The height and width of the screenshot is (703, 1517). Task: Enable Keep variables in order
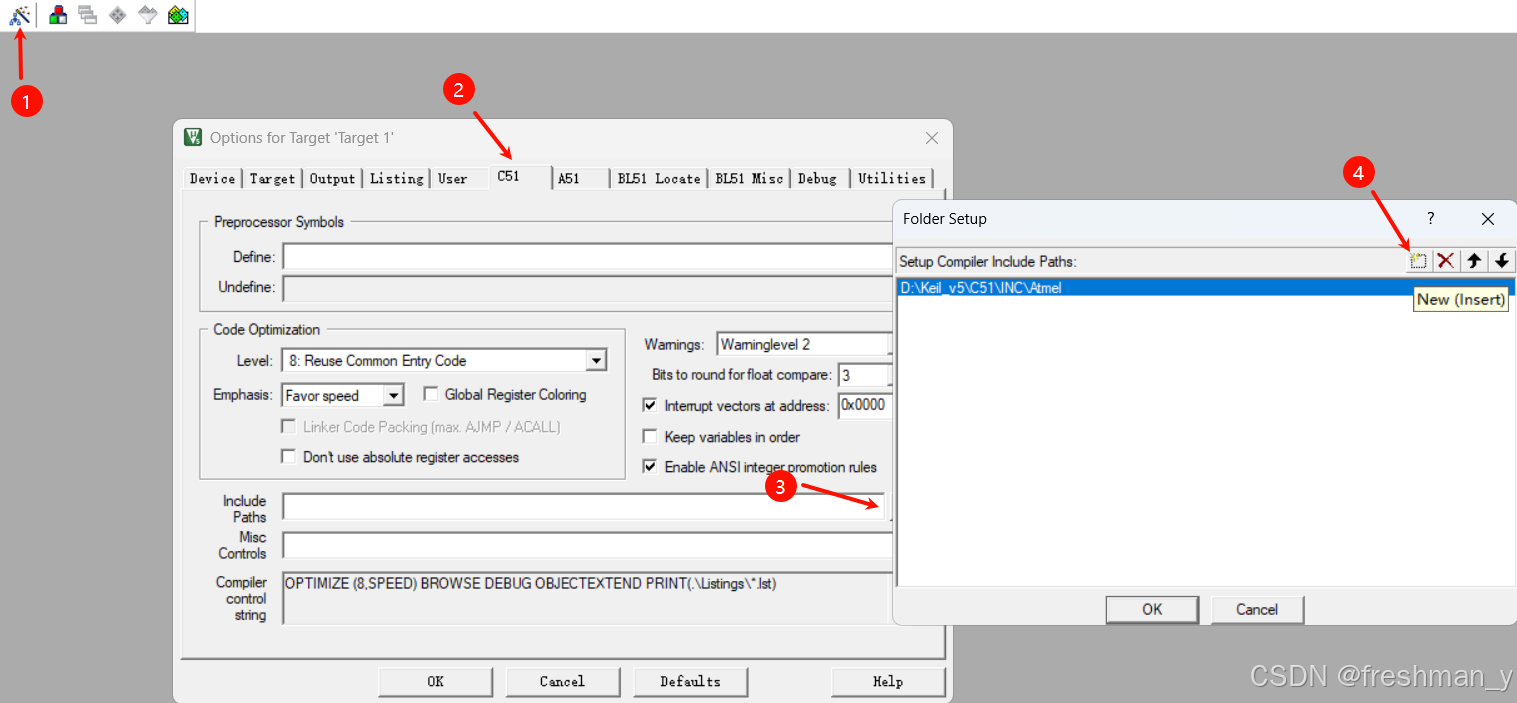[650, 437]
